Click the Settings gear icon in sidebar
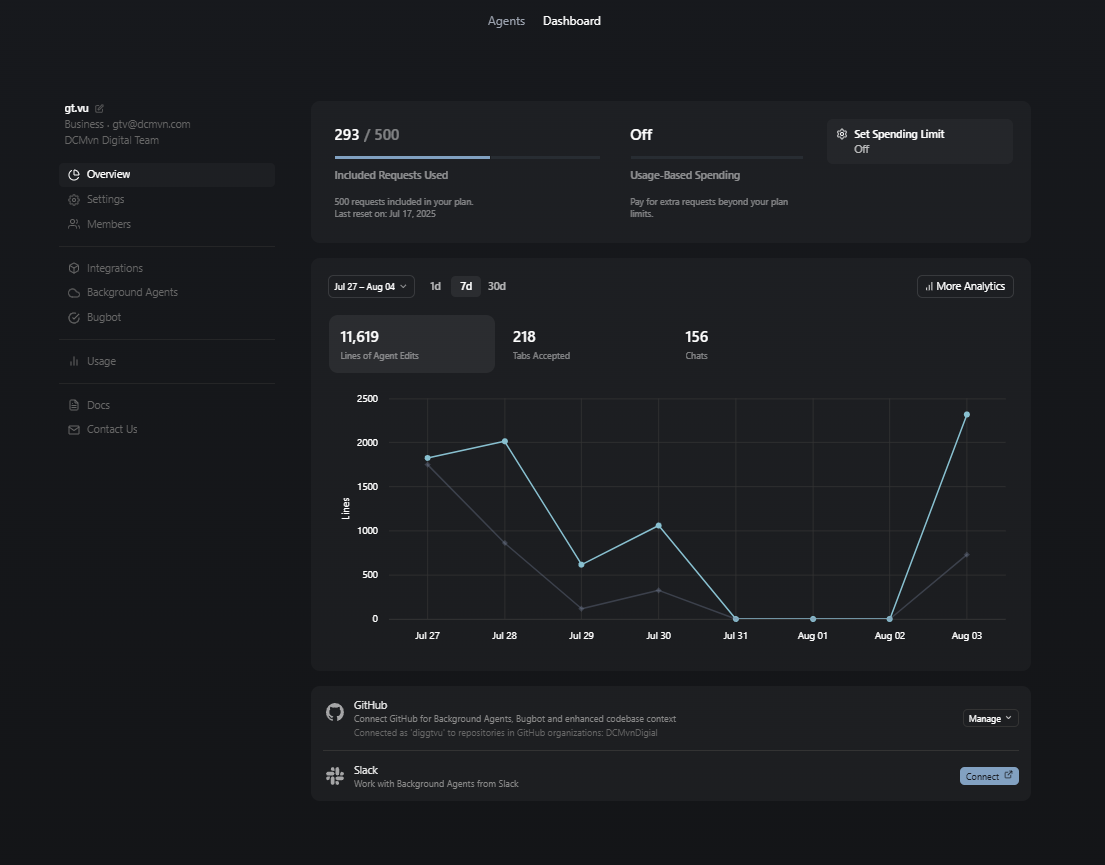 (74, 200)
